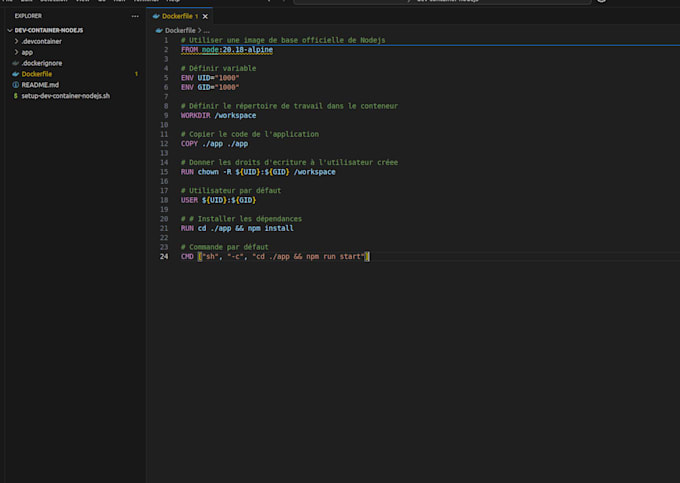Image resolution: width=680 pixels, height=483 pixels.
Task: Click the EXPLORER panel title
Action: pos(28,16)
